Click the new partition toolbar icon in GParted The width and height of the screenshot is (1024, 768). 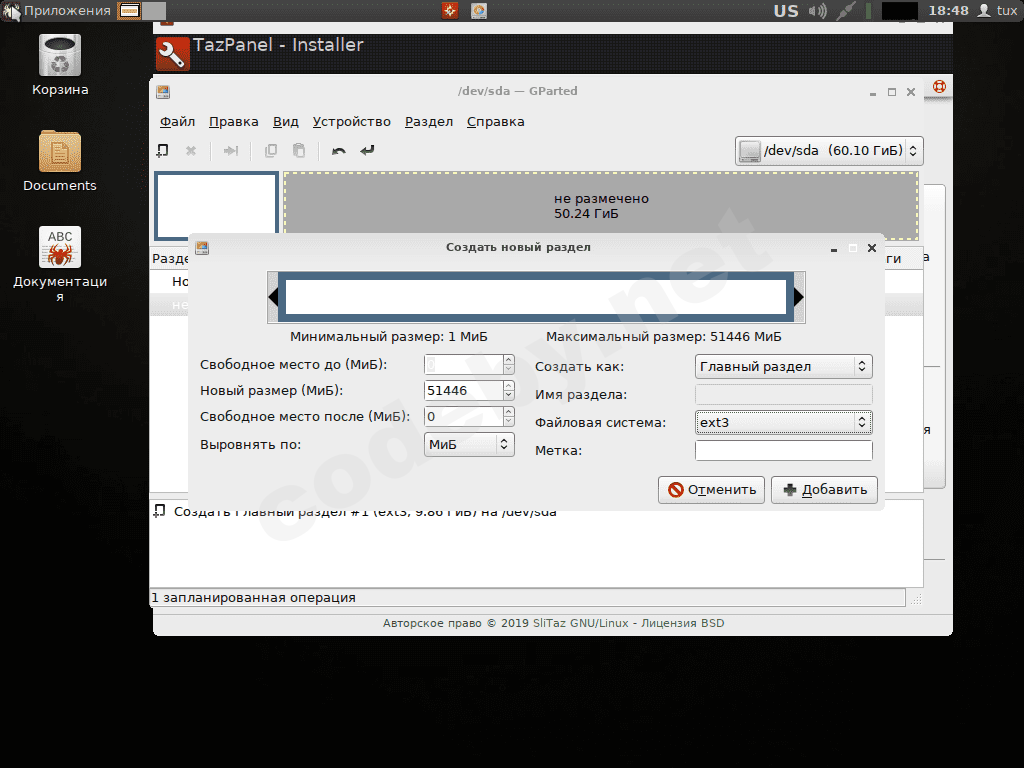pos(163,151)
